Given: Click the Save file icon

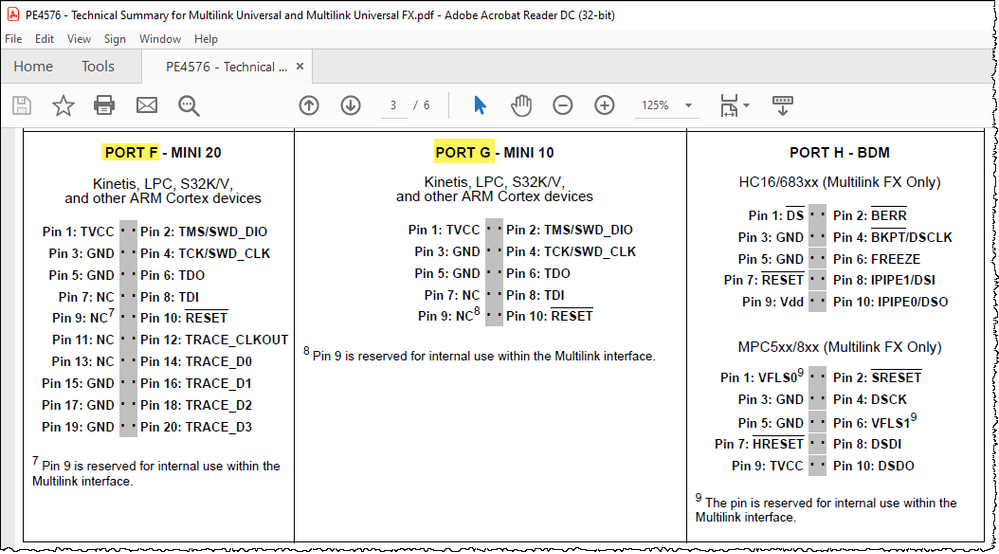Looking at the screenshot, I should tap(22, 105).
